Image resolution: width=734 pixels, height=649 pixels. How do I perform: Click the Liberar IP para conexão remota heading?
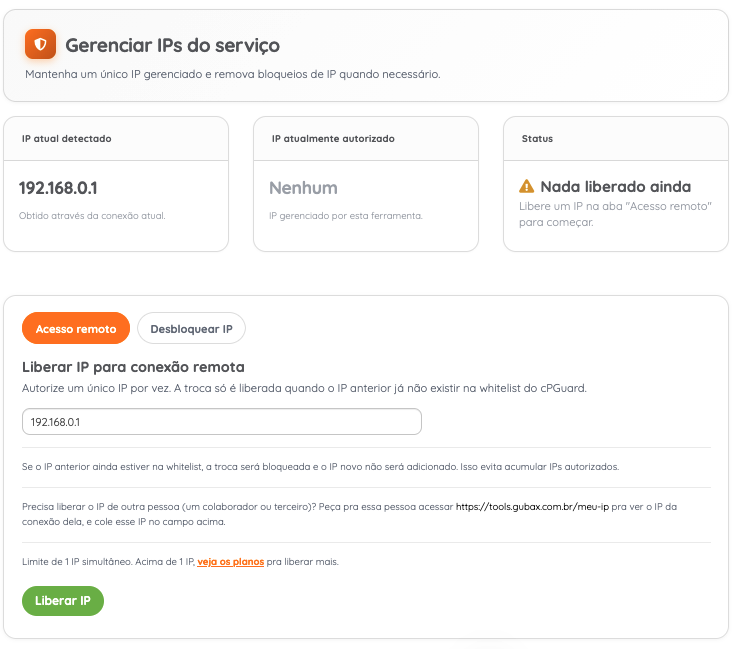click(x=133, y=367)
